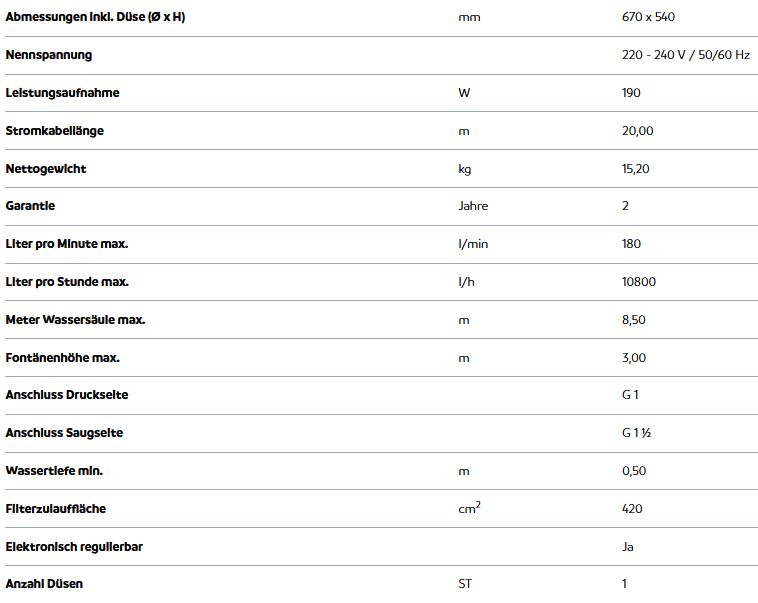Click the Garantie row label
Screen dimensions: 758x603
coord(30,206)
